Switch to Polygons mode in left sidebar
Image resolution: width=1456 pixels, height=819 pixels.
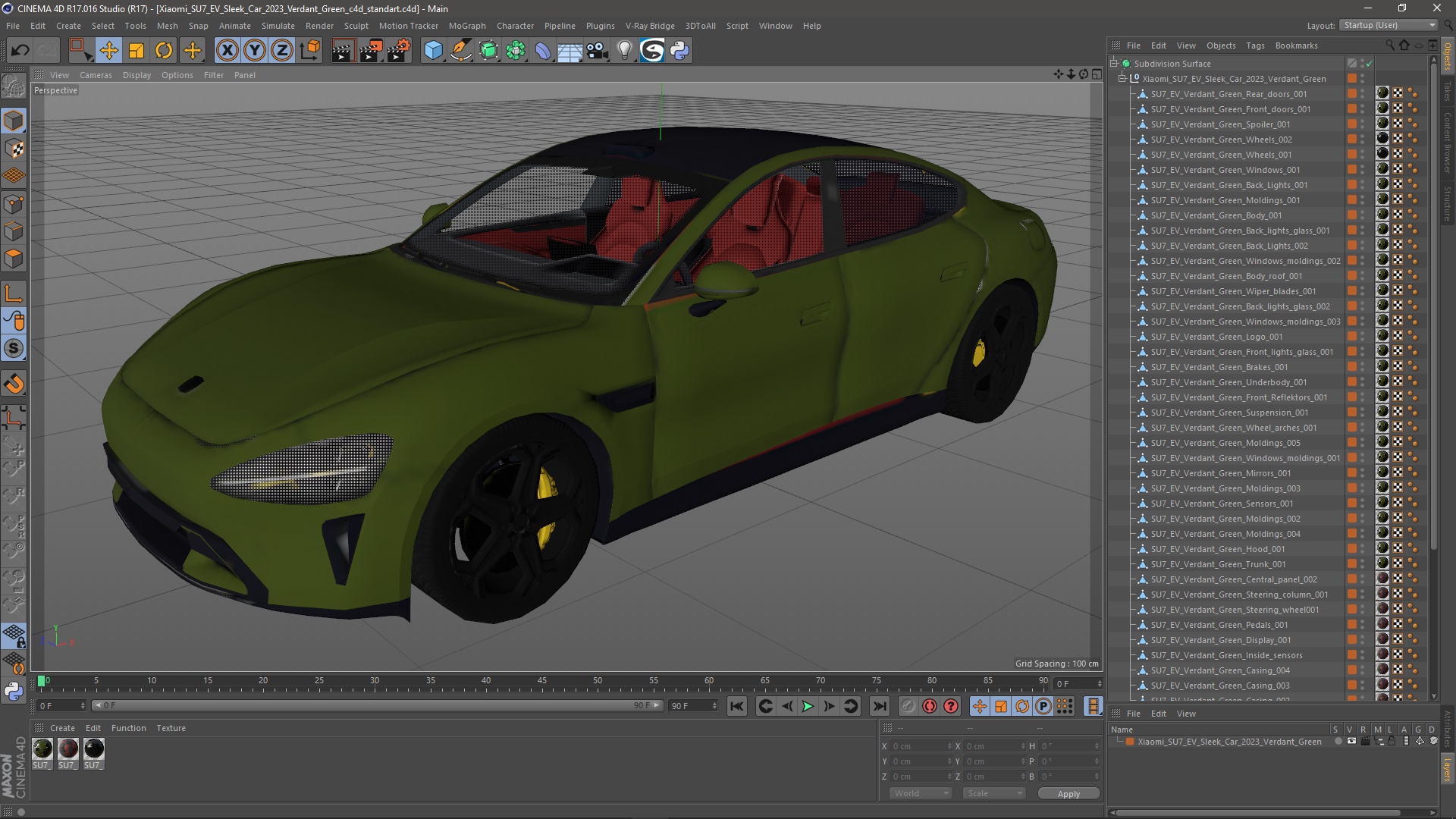click(x=14, y=259)
